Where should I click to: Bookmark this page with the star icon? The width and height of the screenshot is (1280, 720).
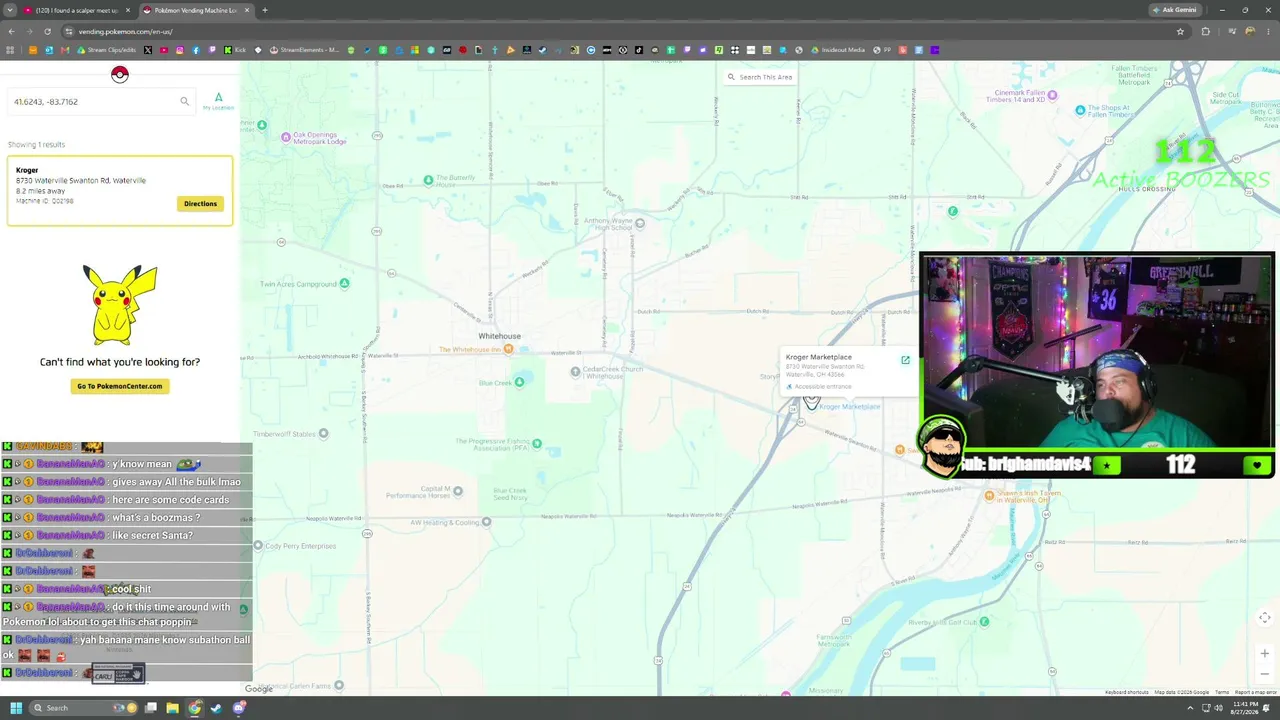[1180, 31]
